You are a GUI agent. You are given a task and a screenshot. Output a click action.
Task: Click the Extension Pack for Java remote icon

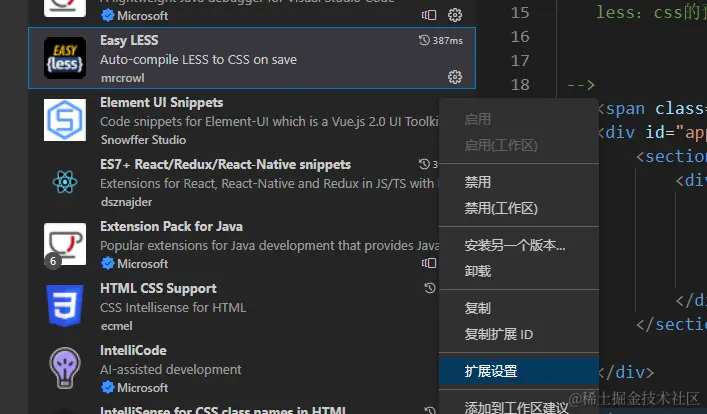pyautogui.click(x=429, y=263)
